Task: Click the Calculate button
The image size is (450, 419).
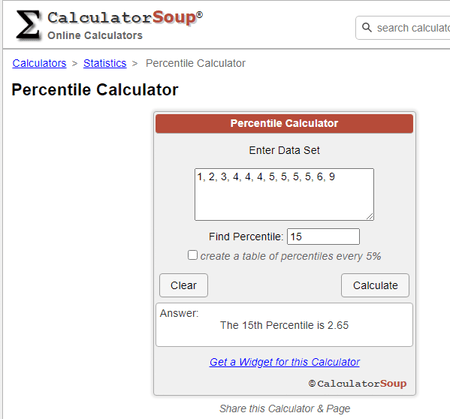Action: pos(375,285)
